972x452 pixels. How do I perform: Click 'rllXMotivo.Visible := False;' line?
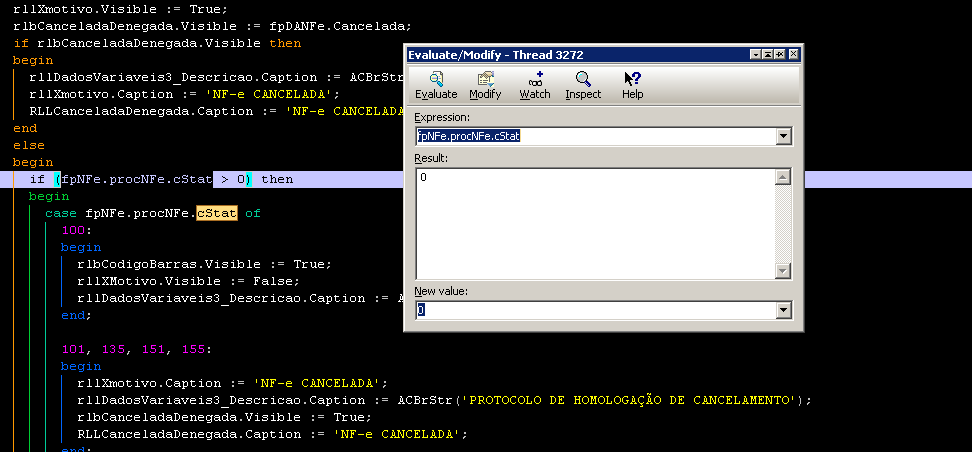point(188,281)
